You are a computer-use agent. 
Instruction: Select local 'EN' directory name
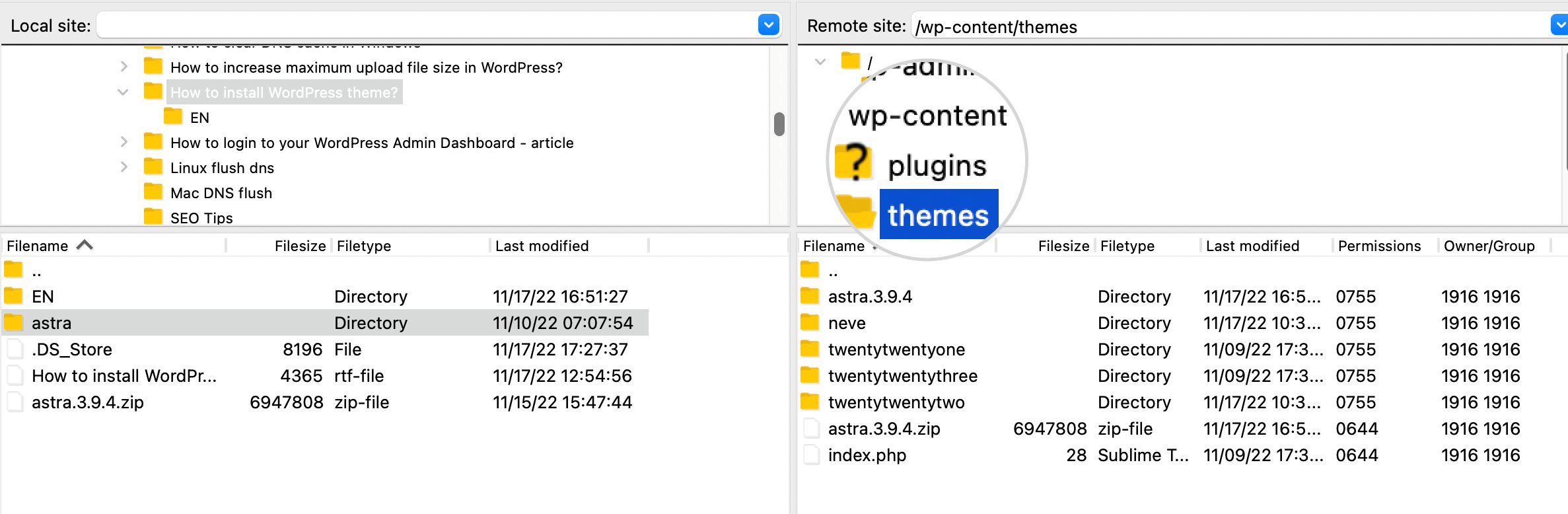[x=43, y=297]
